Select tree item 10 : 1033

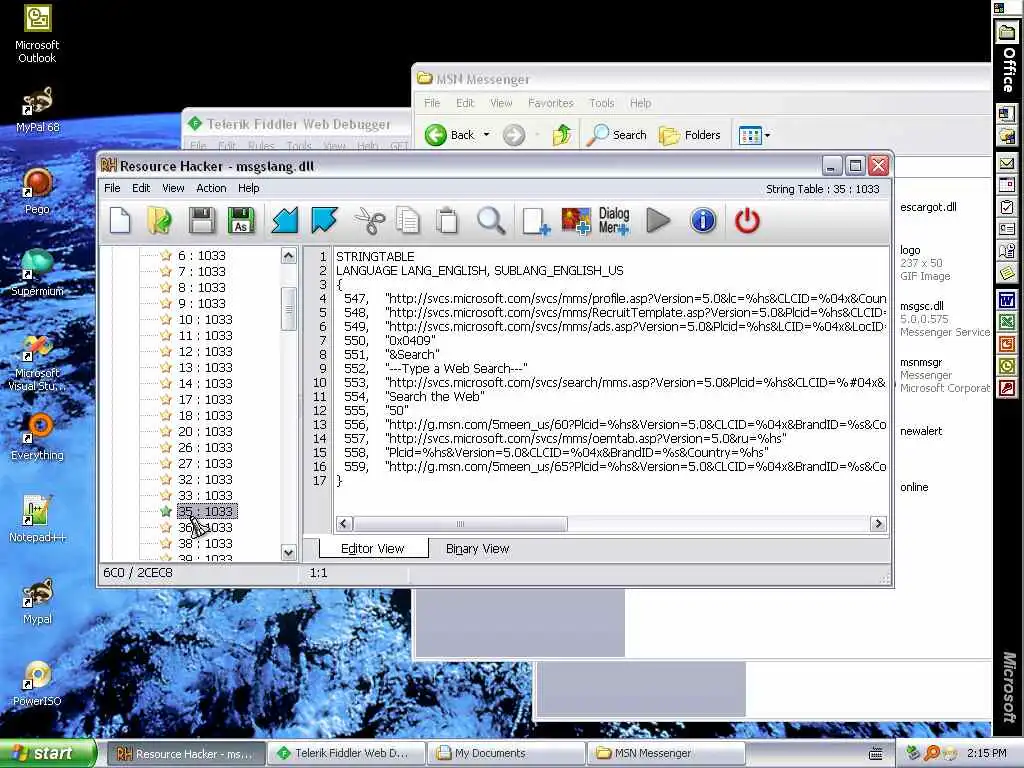tap(205, 319)
